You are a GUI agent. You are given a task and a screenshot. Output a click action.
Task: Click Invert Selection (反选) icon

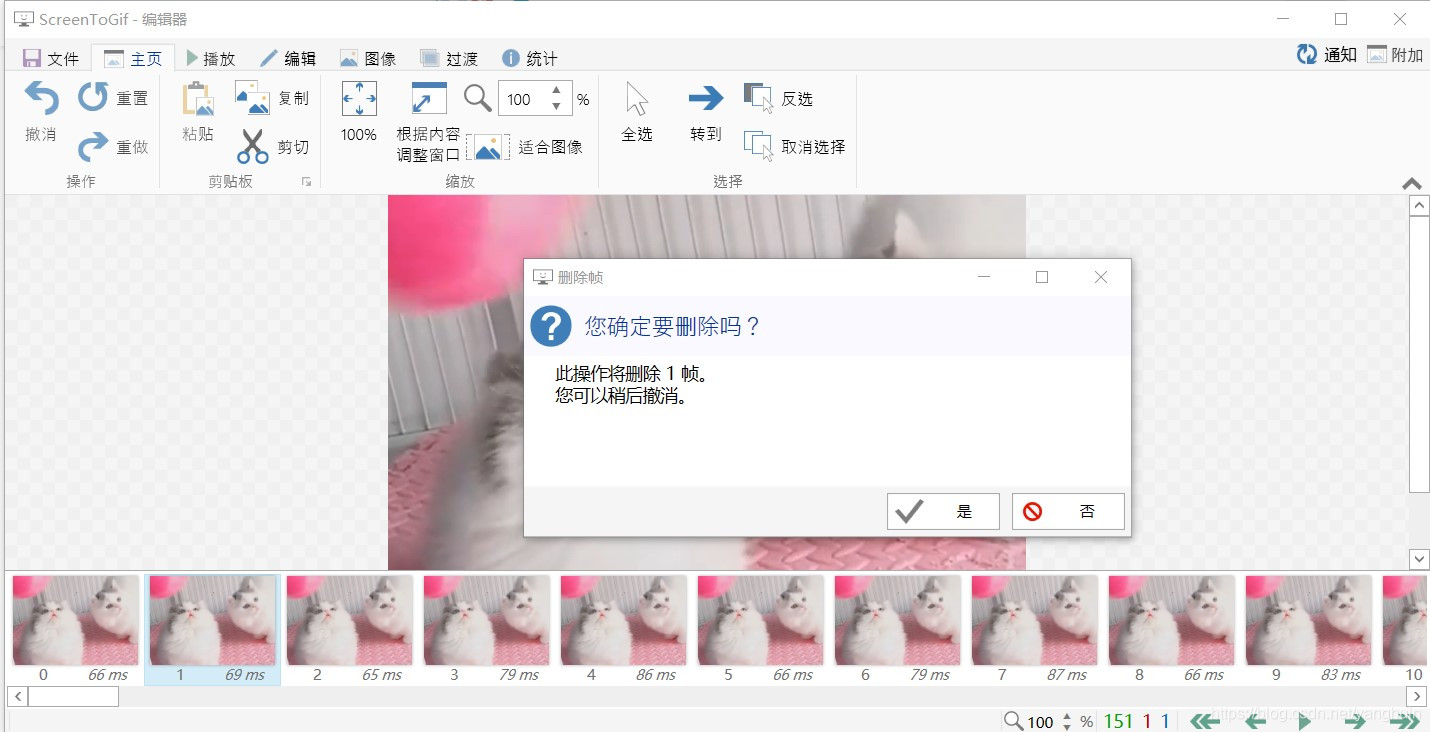point(759,98)
